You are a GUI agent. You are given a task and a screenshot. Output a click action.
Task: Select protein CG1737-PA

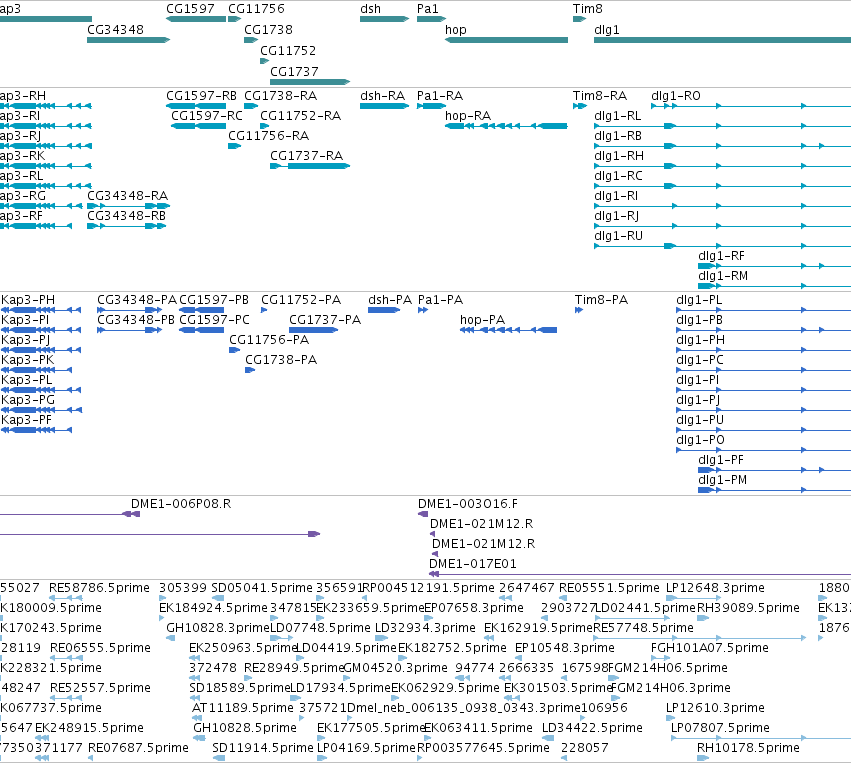tap(313, 330)
